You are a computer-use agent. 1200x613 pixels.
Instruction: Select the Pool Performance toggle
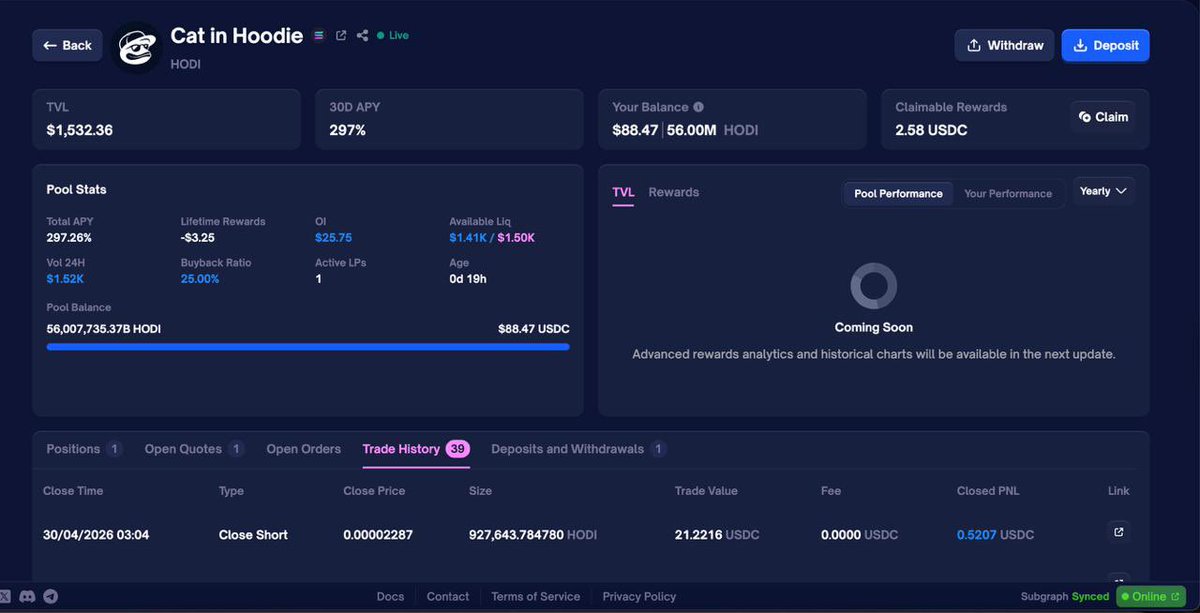[x=898, y=193]
